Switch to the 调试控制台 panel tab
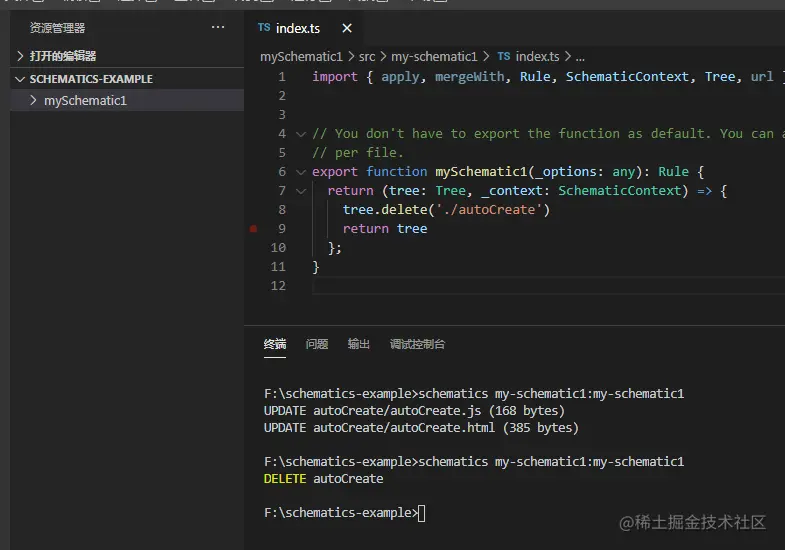Screen dimensions: 785x550 (x=418, y=344)
